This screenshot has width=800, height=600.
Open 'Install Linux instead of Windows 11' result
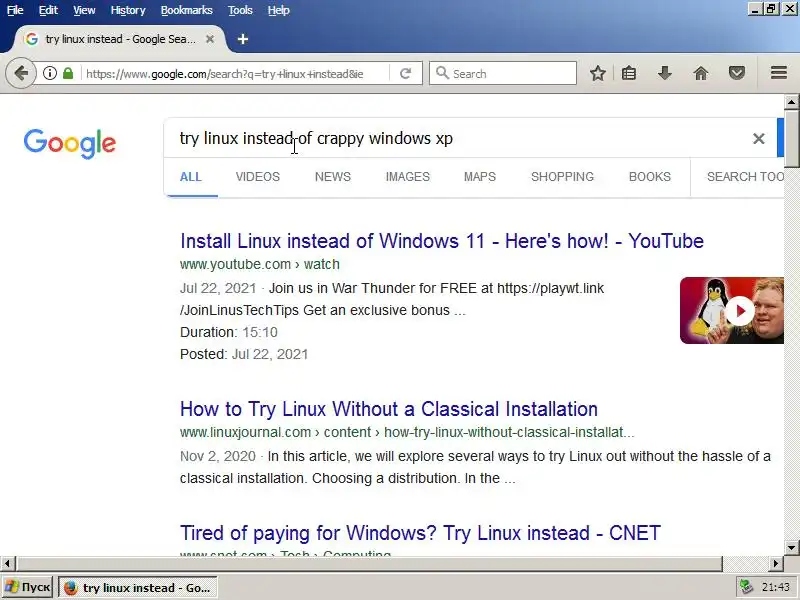[442, 241]
